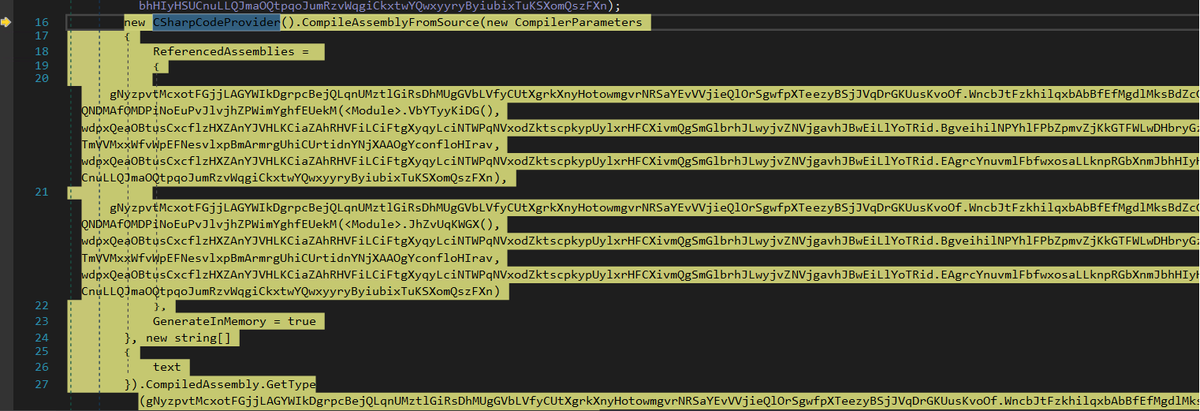The height and width of the screenshot is (411, 1200).
Task: Click the 'text' variable on line 26
Action: pyautogui.click(x=167, y=367)
